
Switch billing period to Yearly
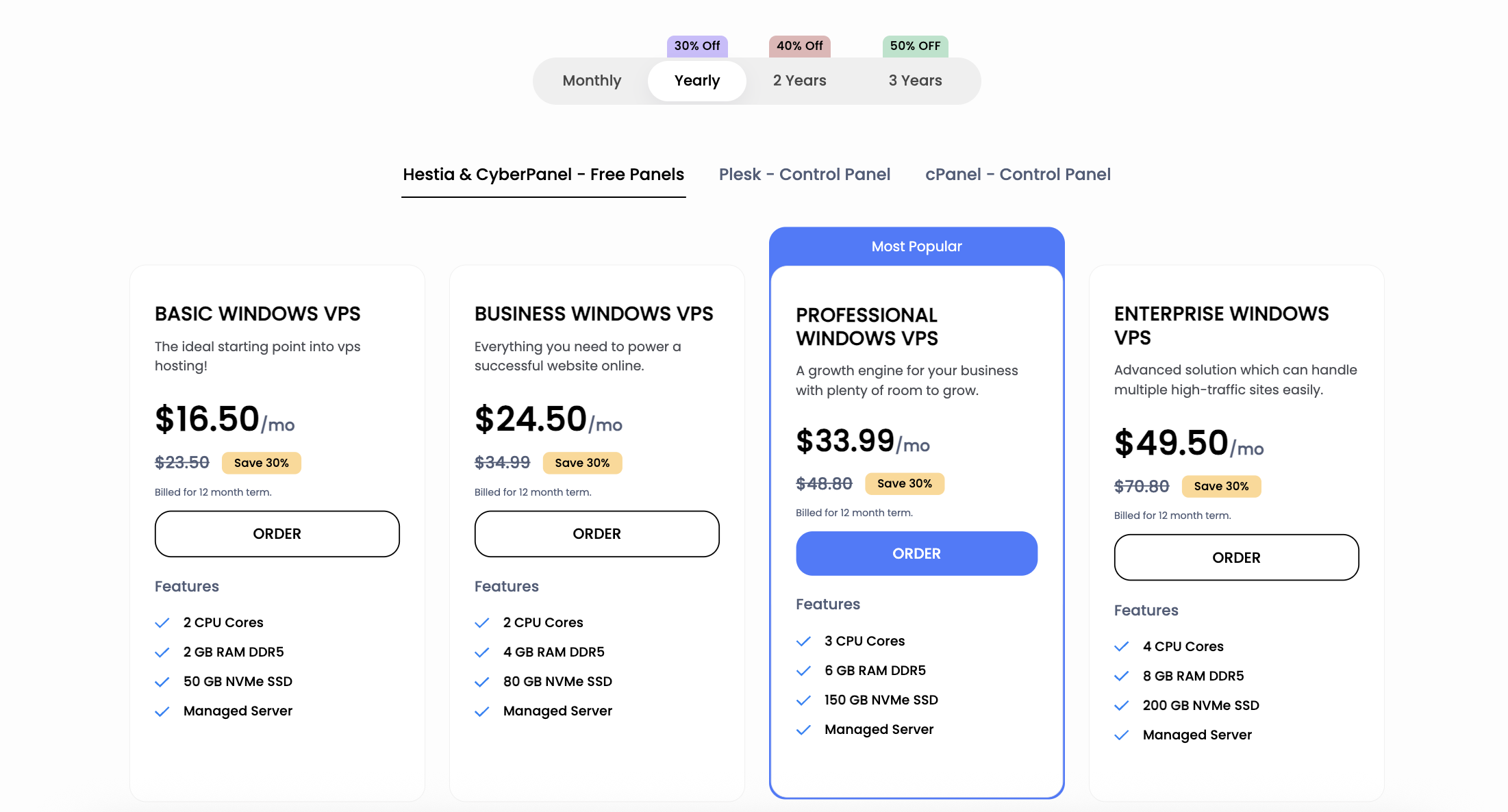coord(697,81)
